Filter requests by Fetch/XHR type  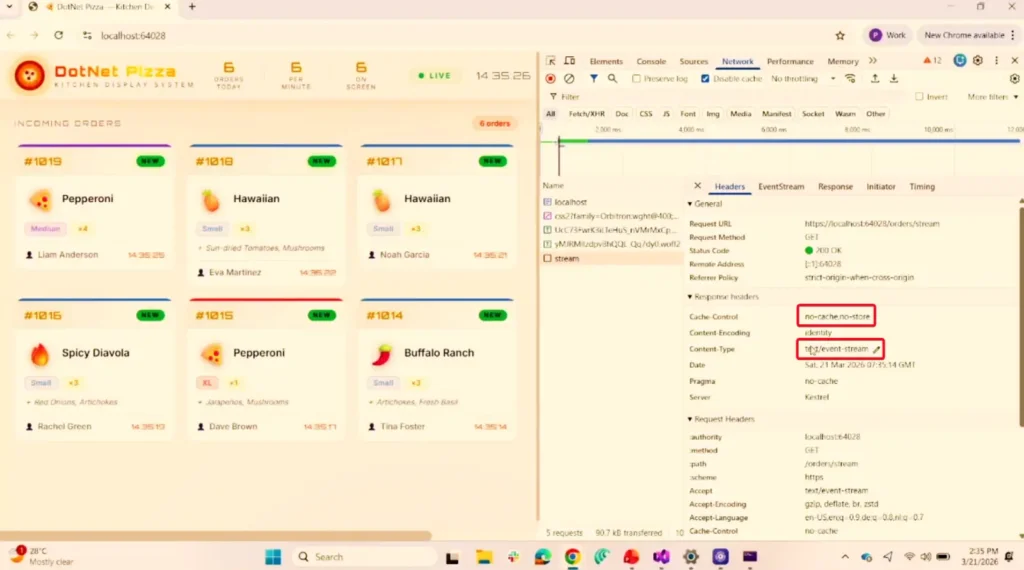pos(586,114)
